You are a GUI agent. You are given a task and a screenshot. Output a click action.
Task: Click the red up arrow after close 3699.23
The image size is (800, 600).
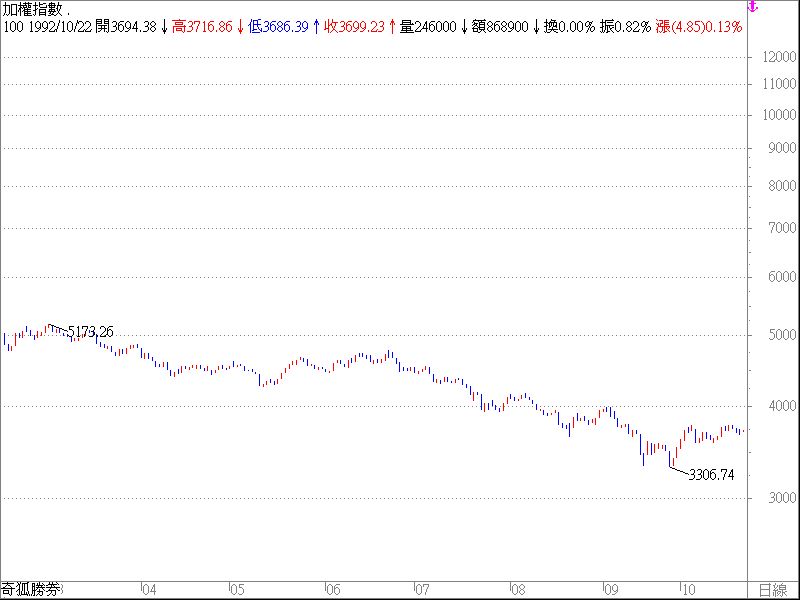tap(392, 27)
